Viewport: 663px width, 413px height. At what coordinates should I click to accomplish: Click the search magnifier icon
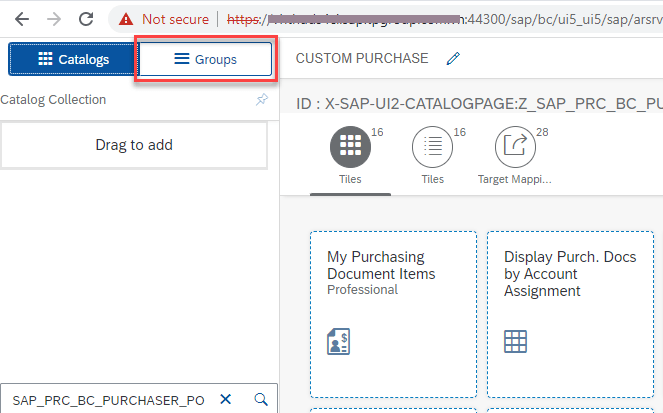pyautogui.click(x=261, y=399)
